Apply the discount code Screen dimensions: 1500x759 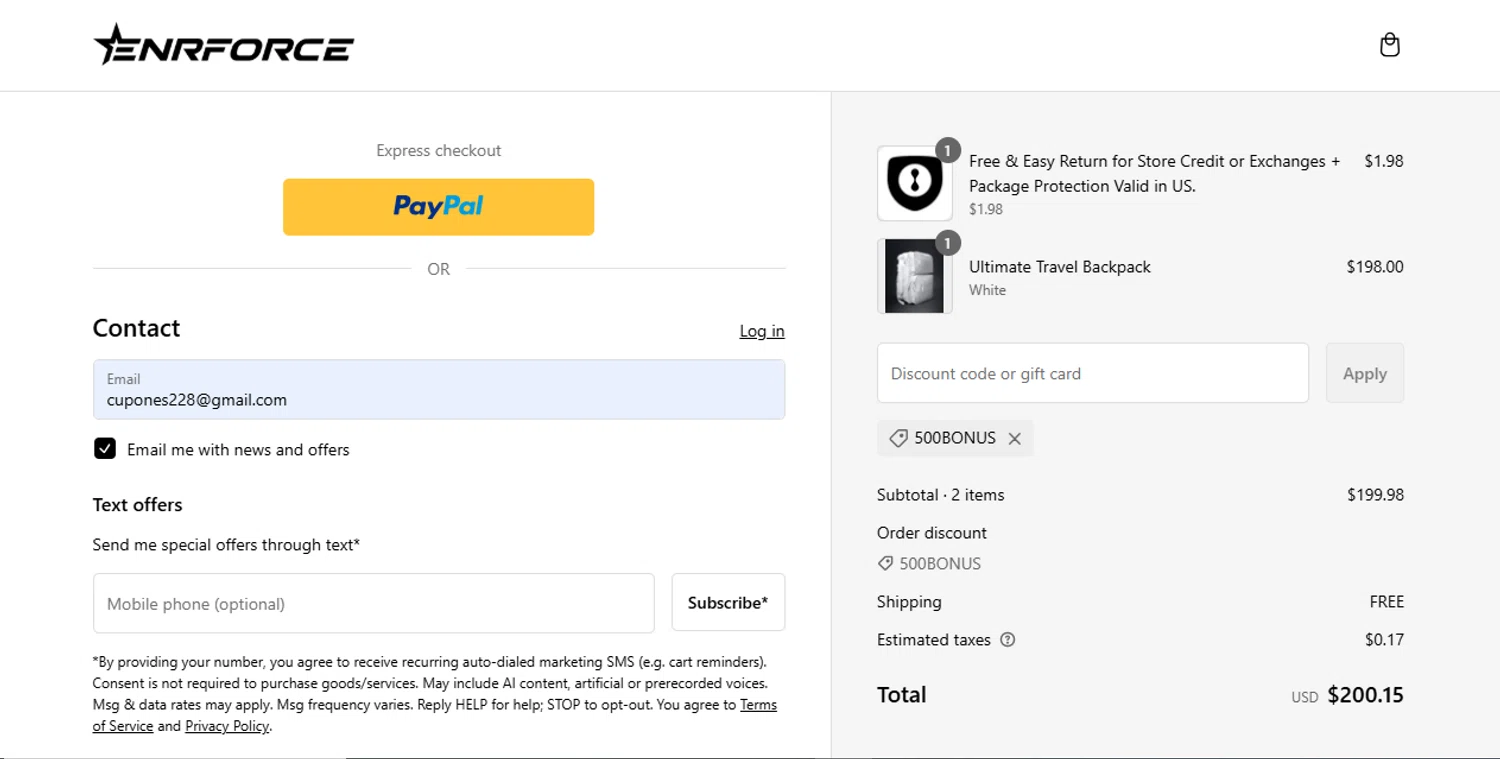coord(1364,373)
